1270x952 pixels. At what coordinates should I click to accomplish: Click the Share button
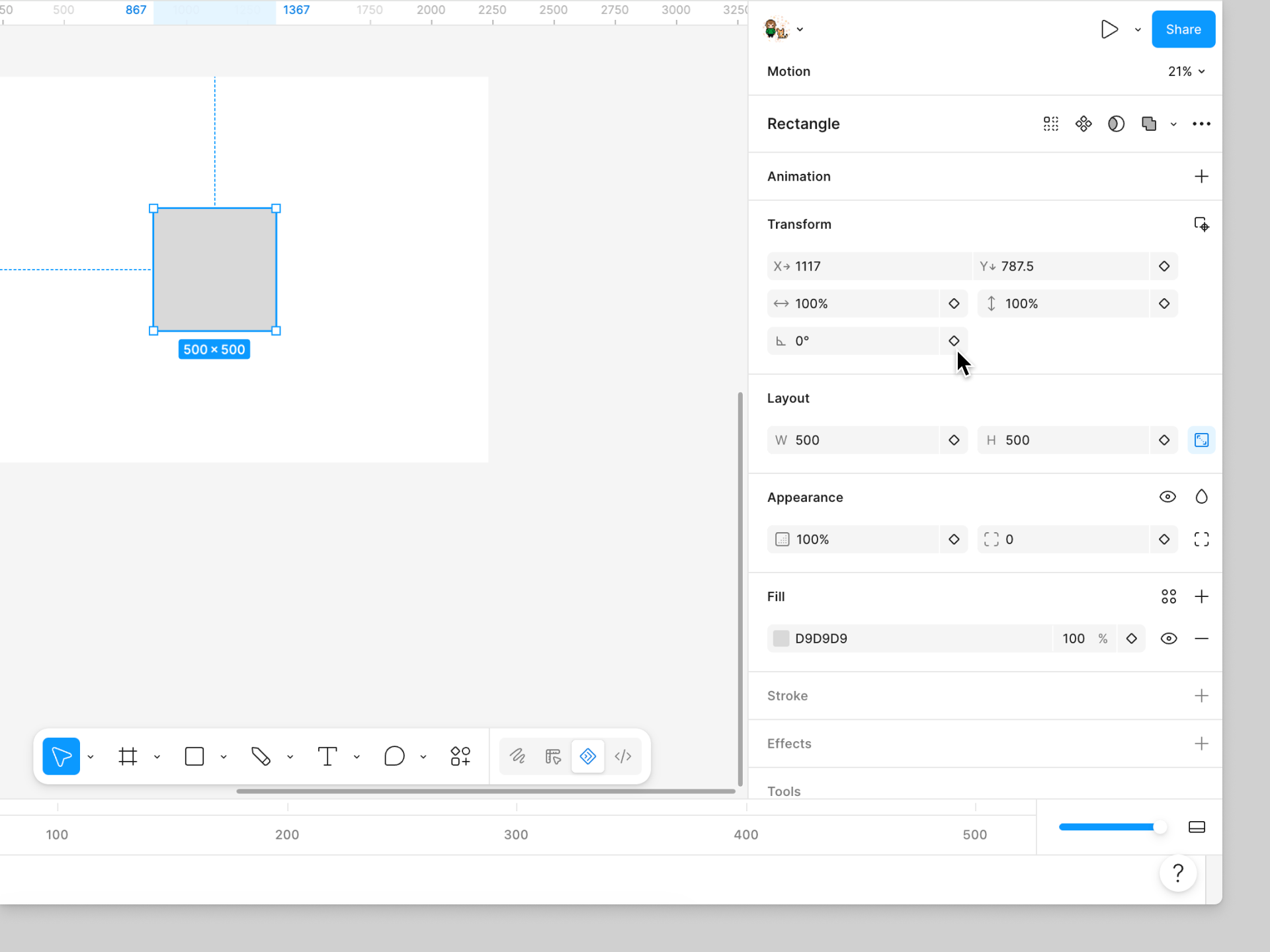pyautogui.click(x=1183, y=29)
